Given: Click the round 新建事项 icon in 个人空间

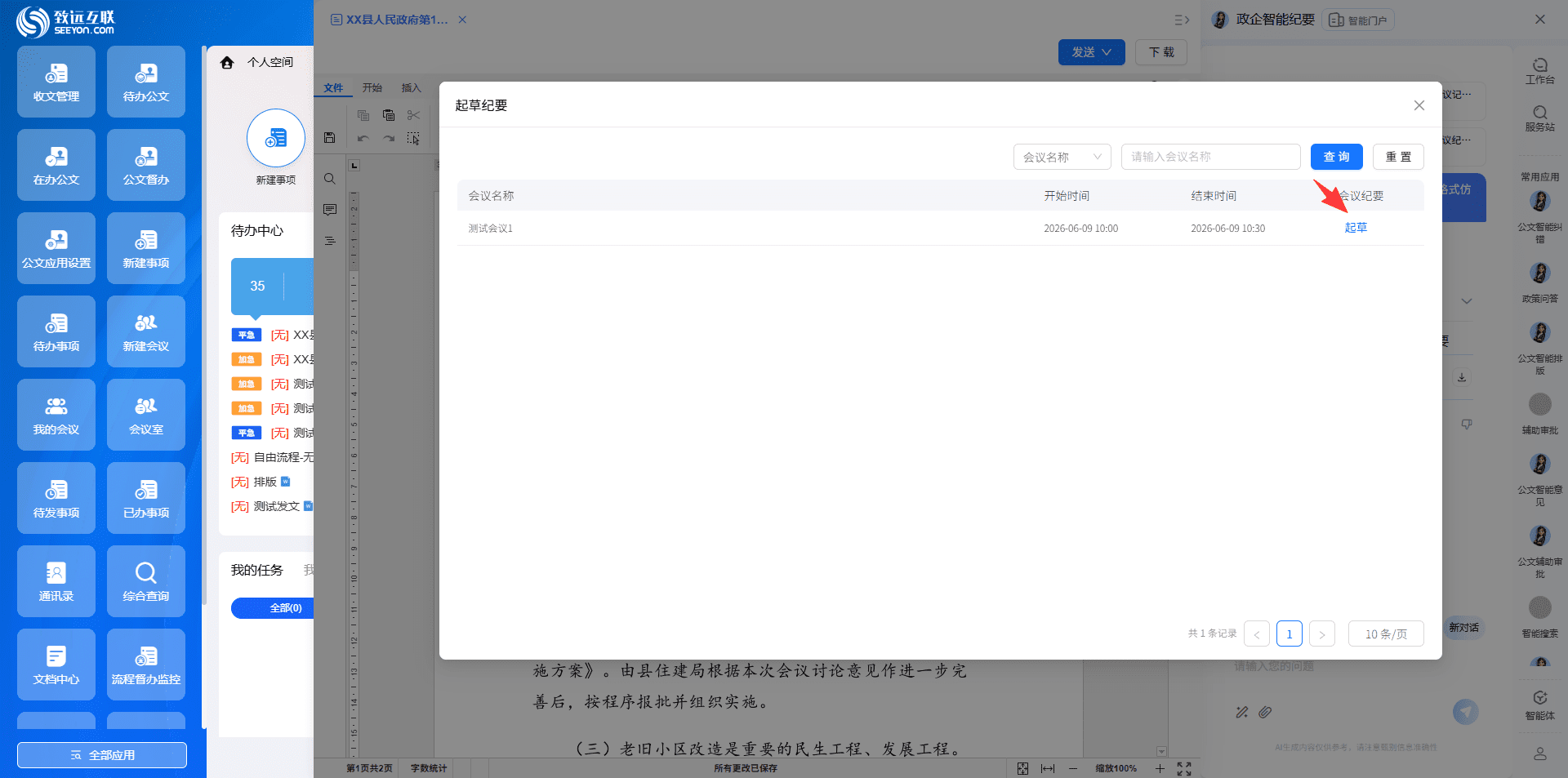Looking at the screenshot, I should click(276, 138).
